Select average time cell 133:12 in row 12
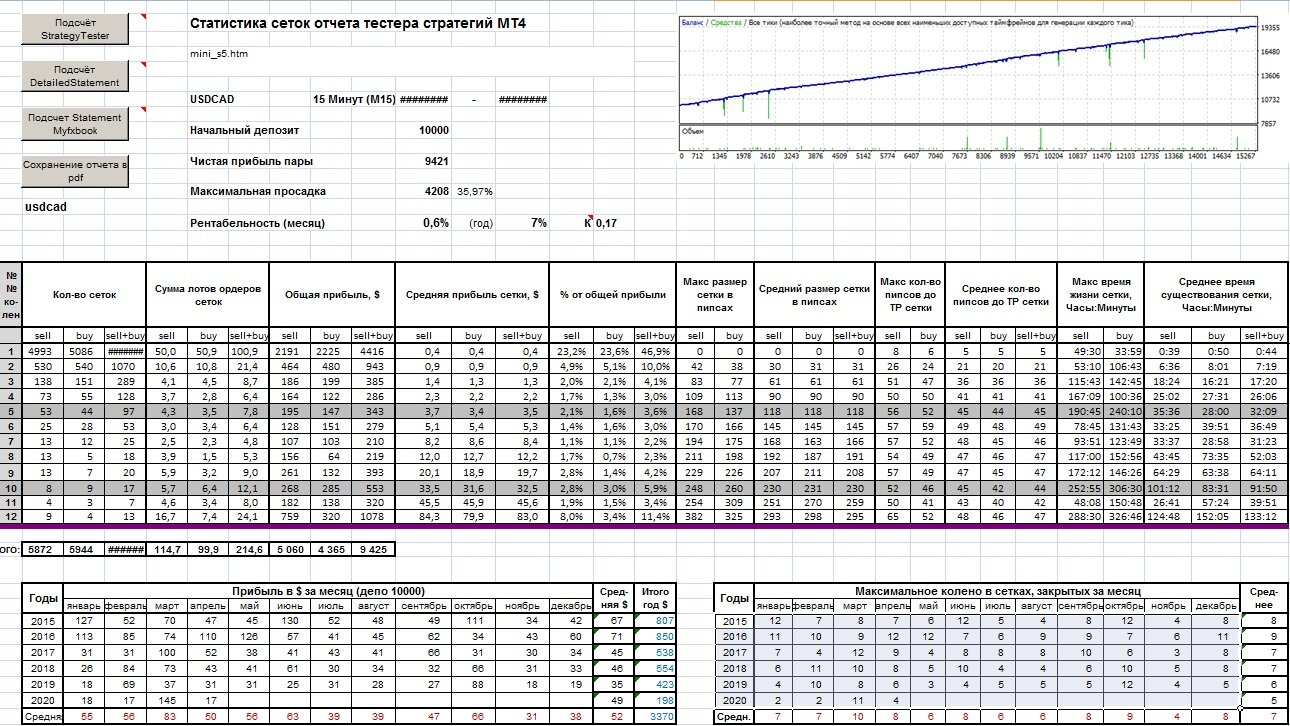 click(1263, 517)
